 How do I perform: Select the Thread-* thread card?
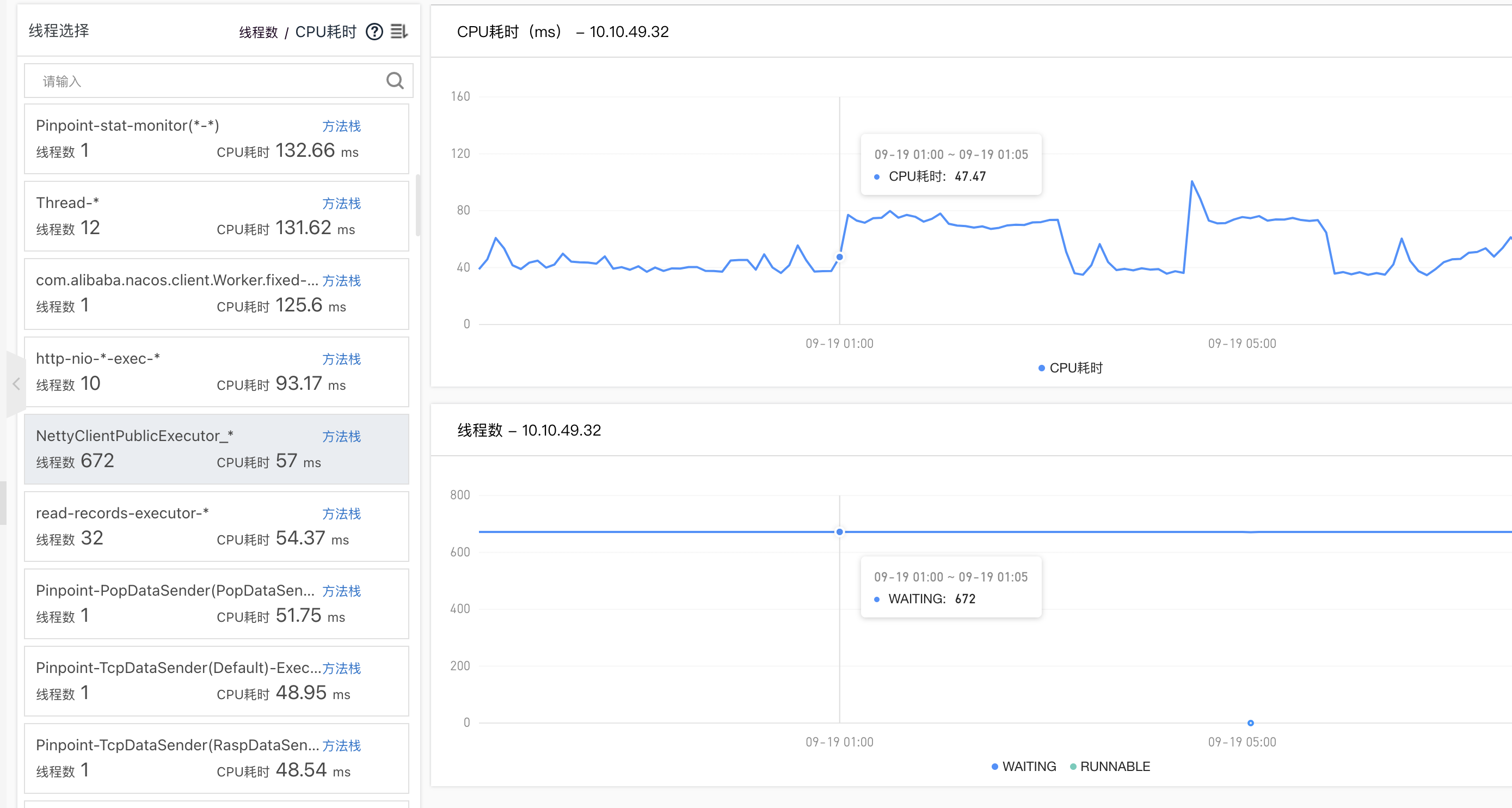pos(217,217)
